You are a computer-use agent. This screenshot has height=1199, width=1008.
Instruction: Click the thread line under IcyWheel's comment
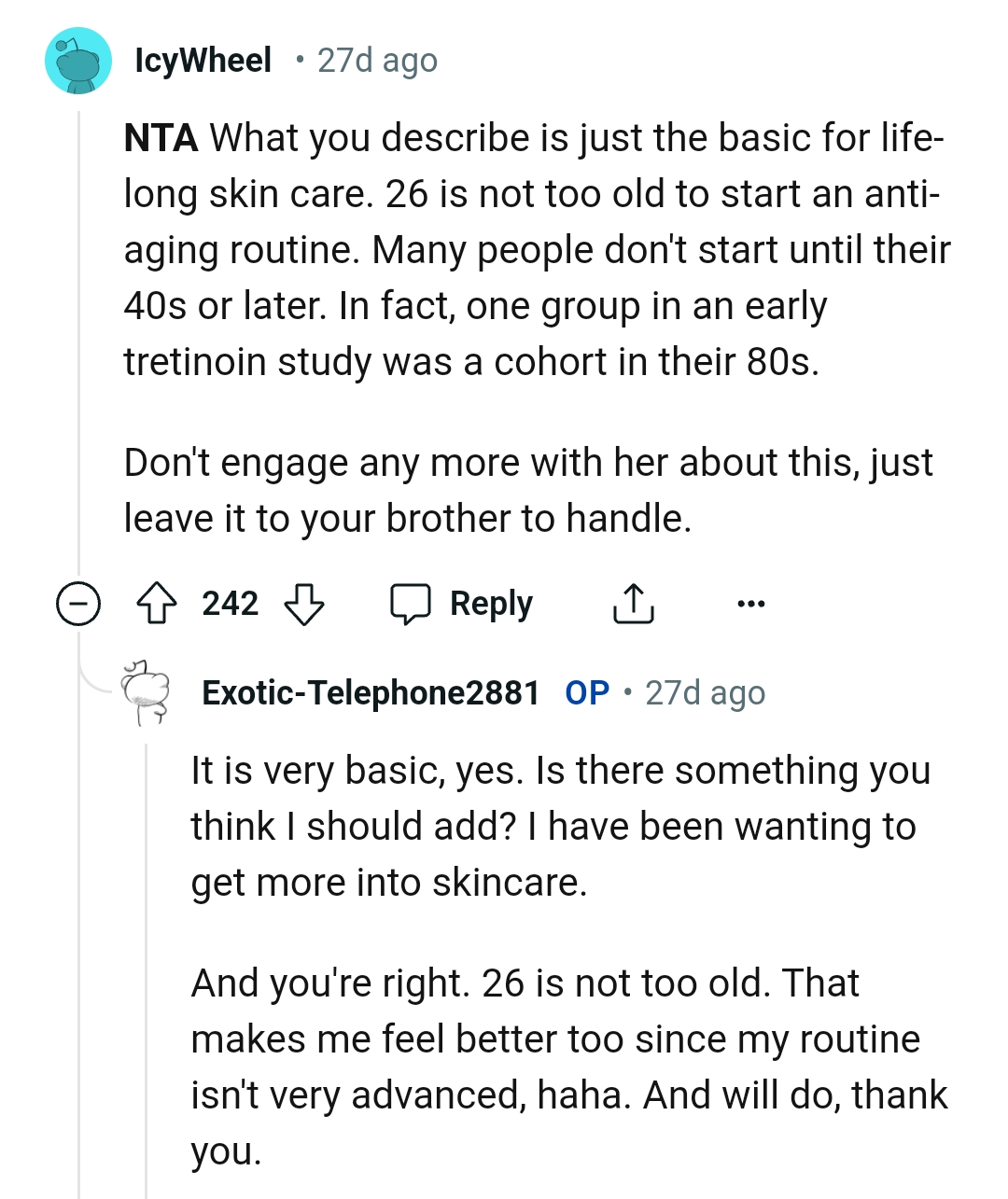[78, 373]
